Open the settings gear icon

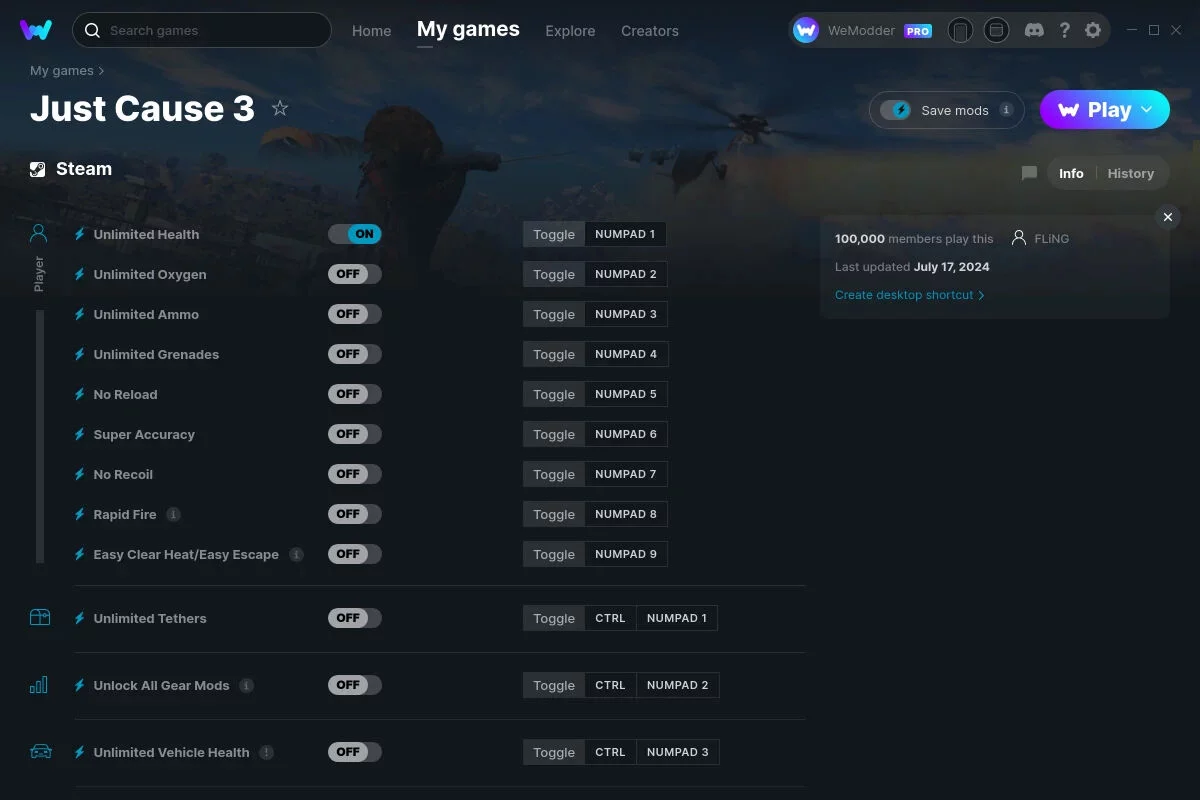(1093, 30)
